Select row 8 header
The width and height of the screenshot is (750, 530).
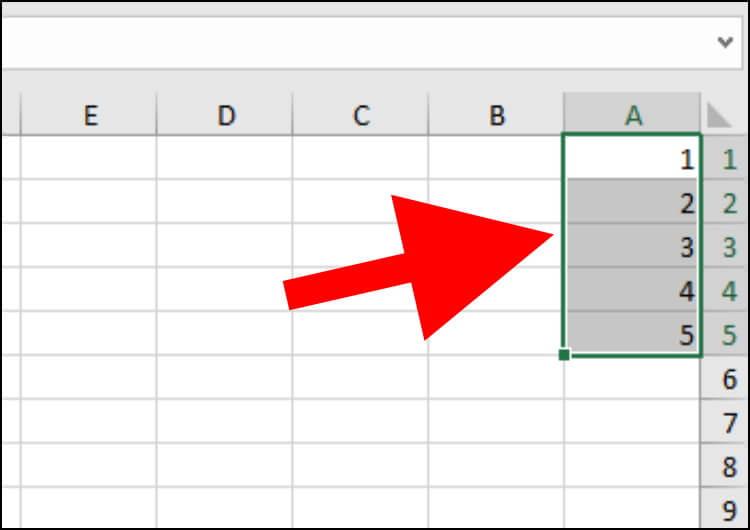coord(727,465)
